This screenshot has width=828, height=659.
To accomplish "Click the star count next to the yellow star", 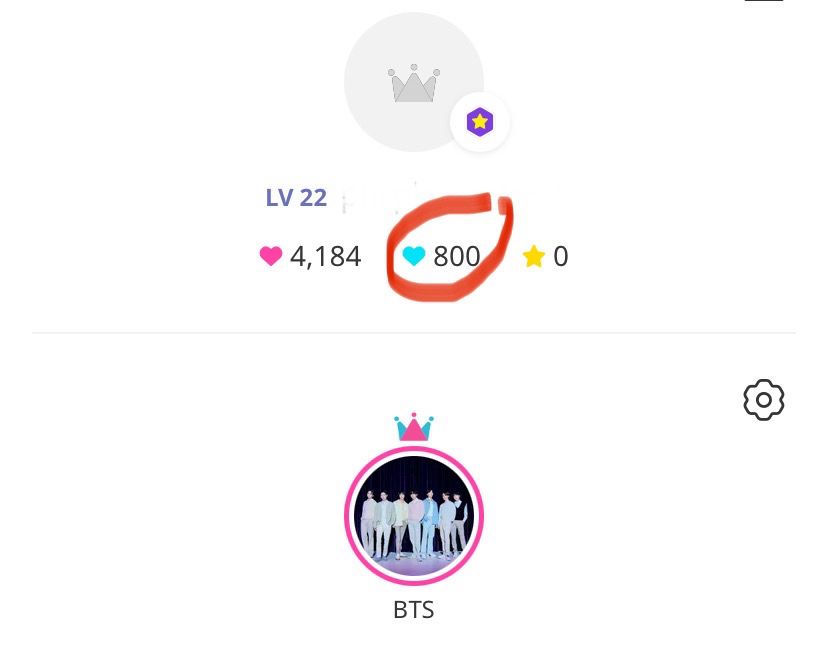I will tap(561, 256).
